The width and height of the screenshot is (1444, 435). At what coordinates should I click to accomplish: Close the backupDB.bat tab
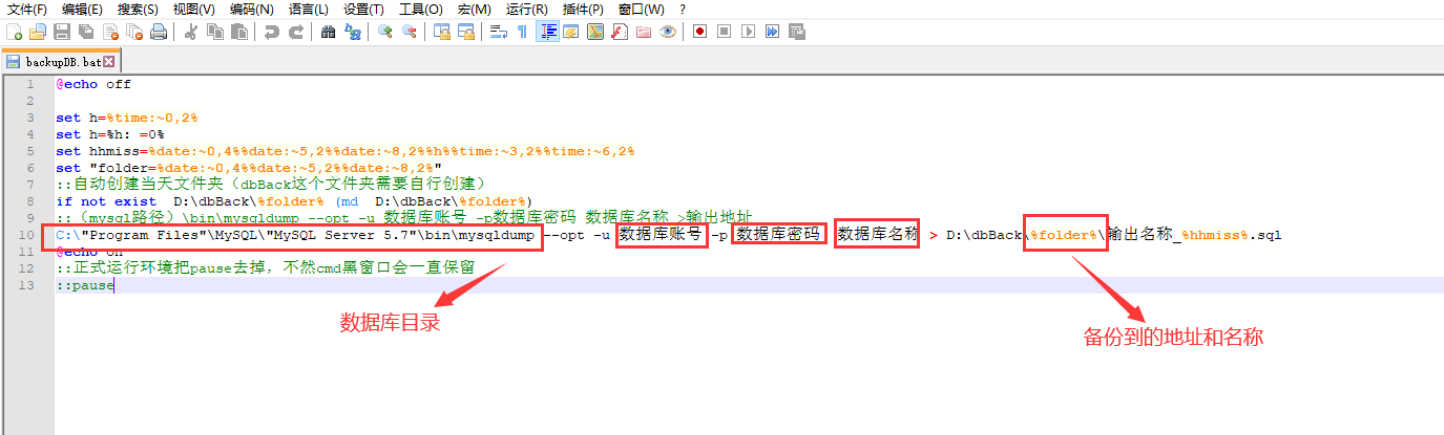coord(109,62)
